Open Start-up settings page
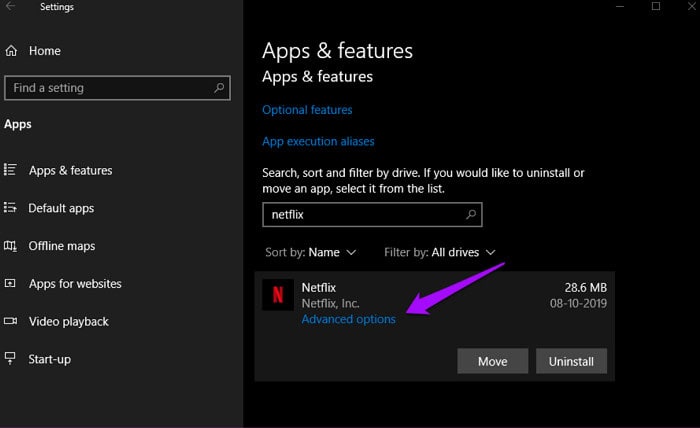This screenshot has width=700, height=428. point(50,360)
